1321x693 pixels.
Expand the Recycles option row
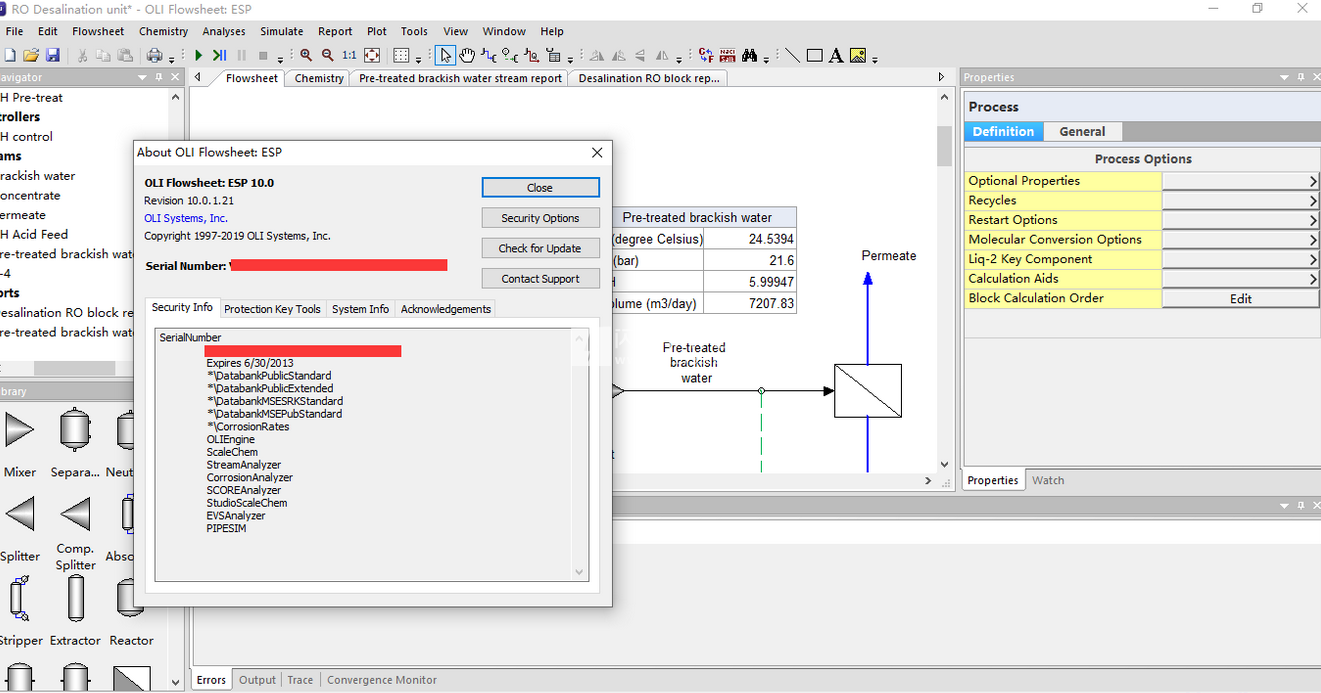click(1240, 201)
